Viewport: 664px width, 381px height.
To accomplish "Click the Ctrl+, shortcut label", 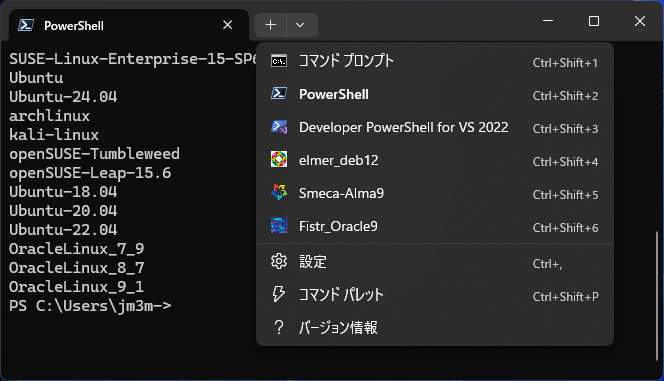I will [547, 264].
